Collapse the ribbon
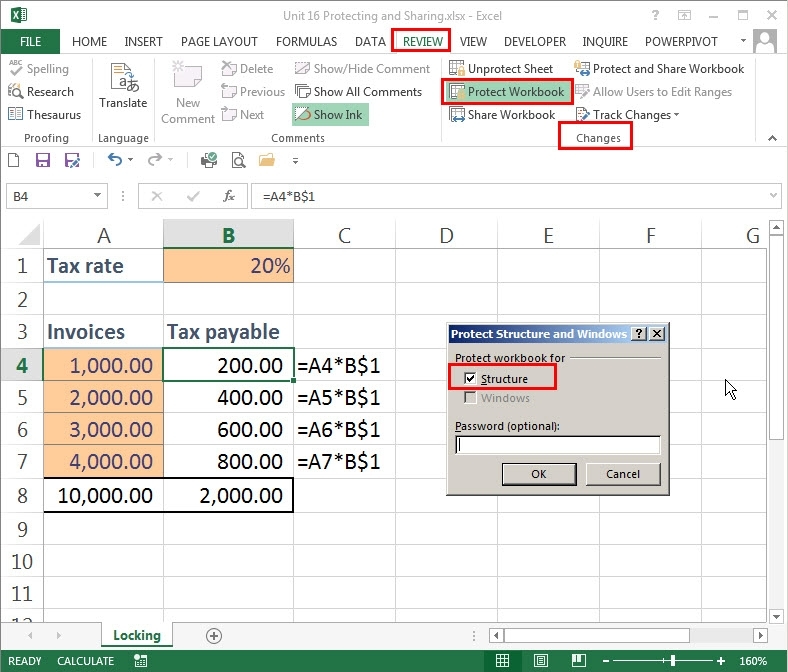788x672 pixels. coord(772,138)
